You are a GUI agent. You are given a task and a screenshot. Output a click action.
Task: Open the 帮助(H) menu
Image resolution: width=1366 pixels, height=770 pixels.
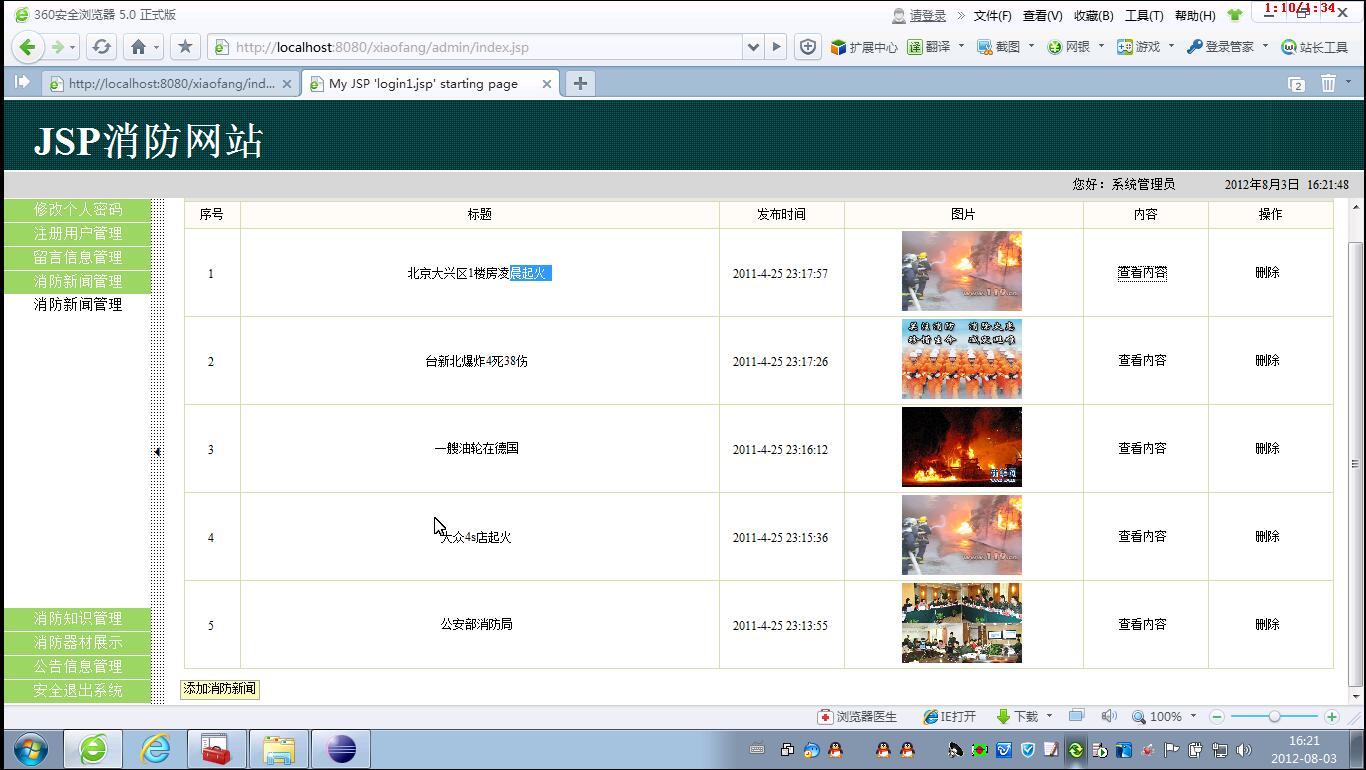coord(1195,15)
